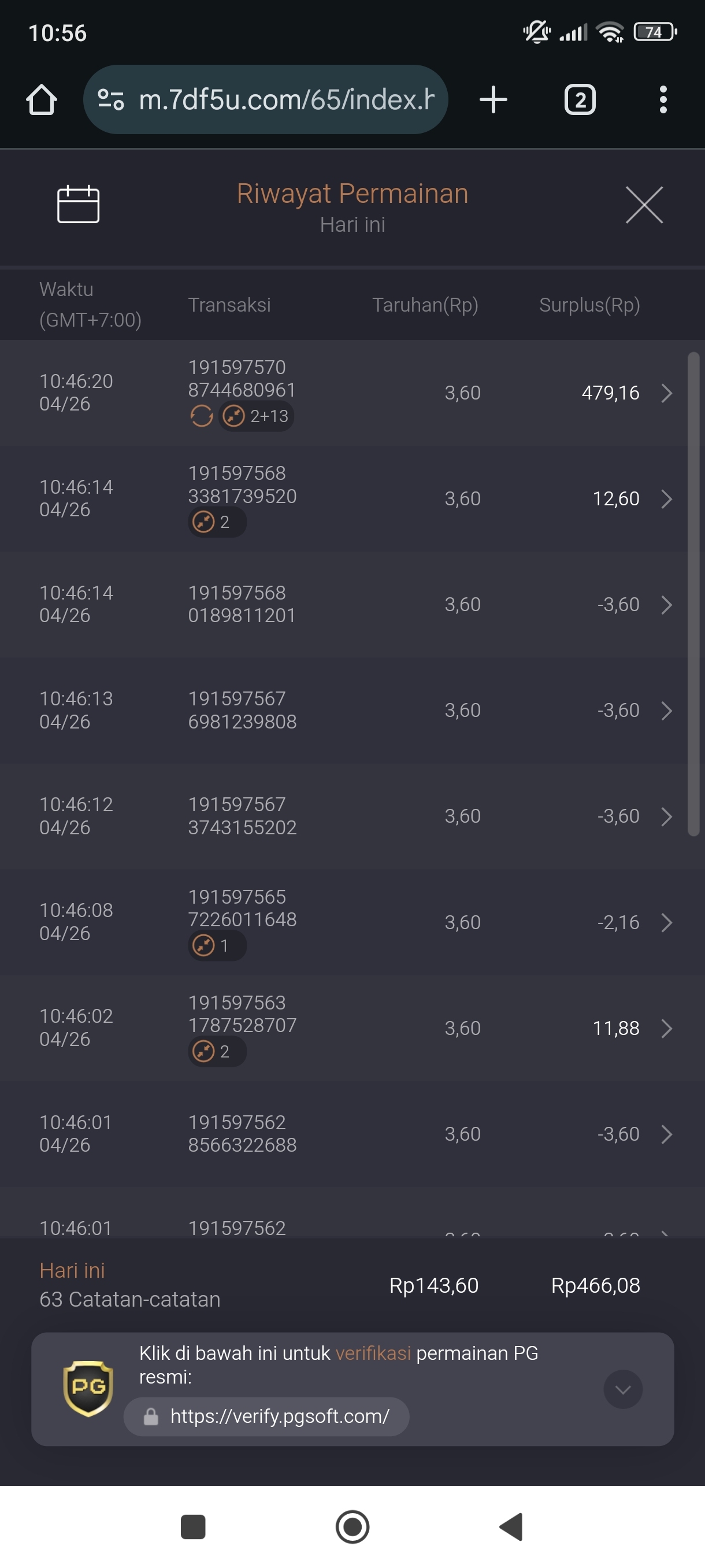The image size is (705, 1568).
Task: Open the tab switcher showing 2 tabs
Action: [x=580, y=99]
